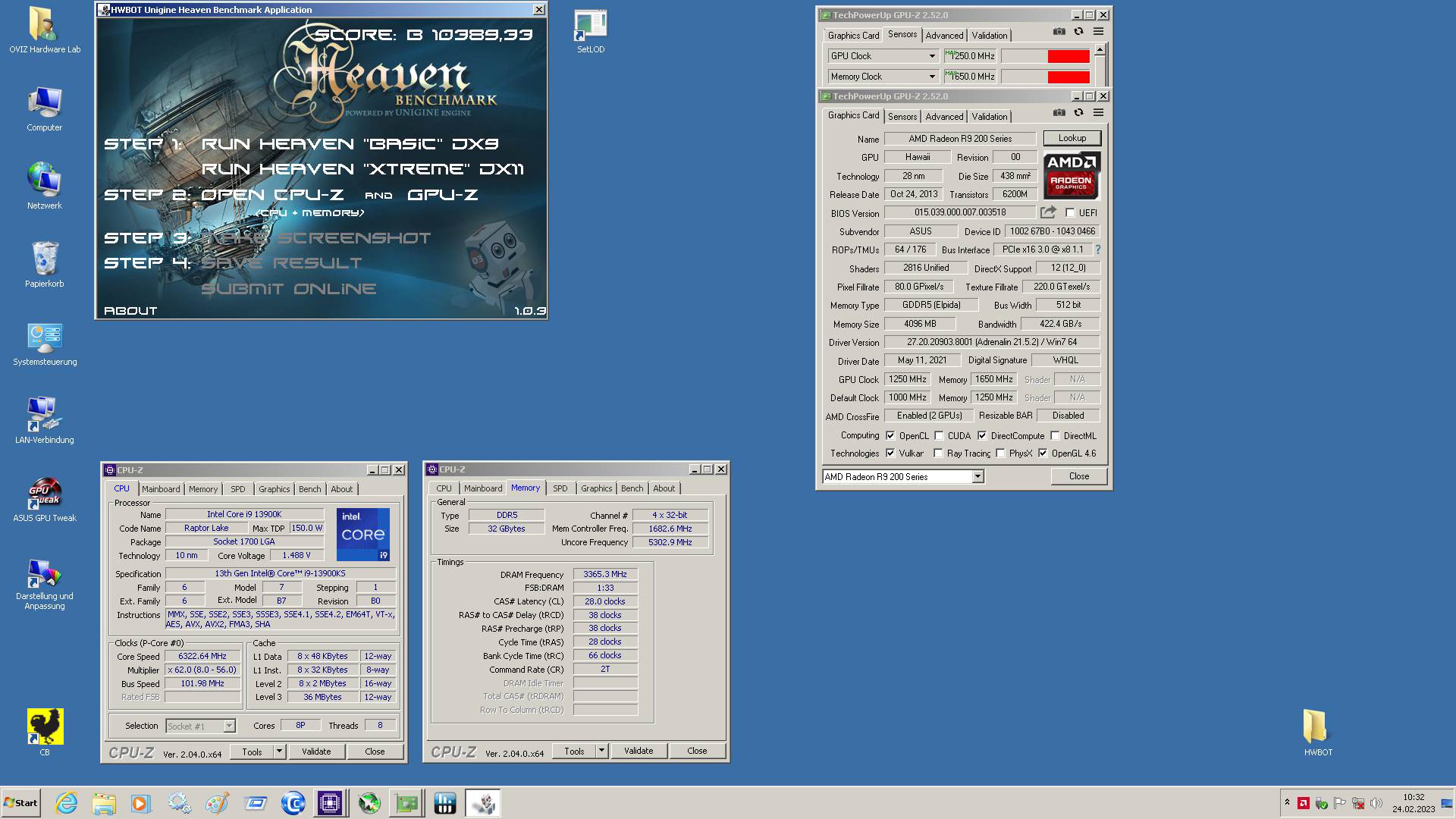Screen dimensions: 1456x819
Task: Open the OVIZ Hardware Lab desktop folder
Action: pos(45,30)
